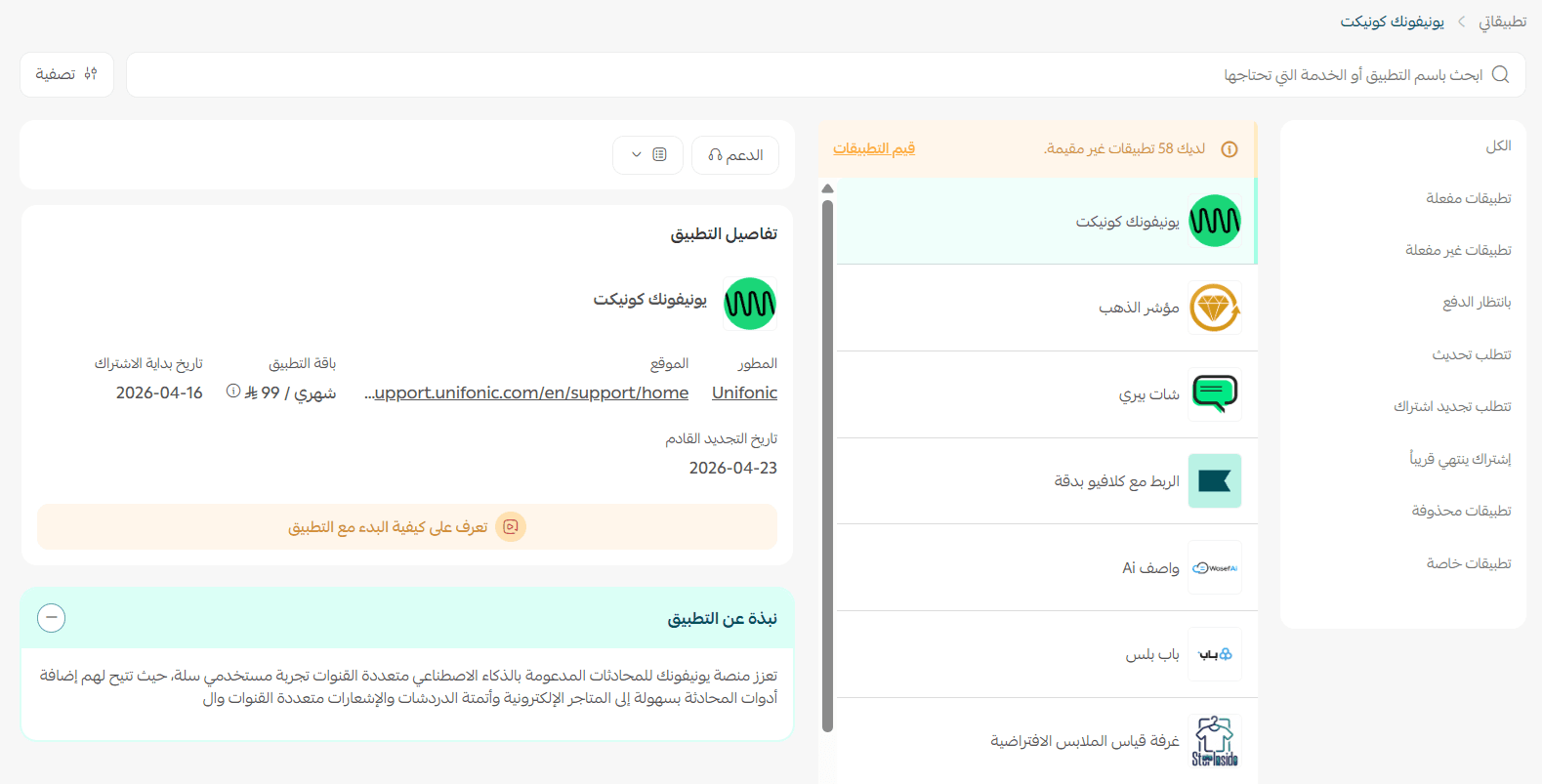Screen dimensions: 1542x784
Task: Click the virtual fitting room app icon
Action: [x=1215, y=741]
